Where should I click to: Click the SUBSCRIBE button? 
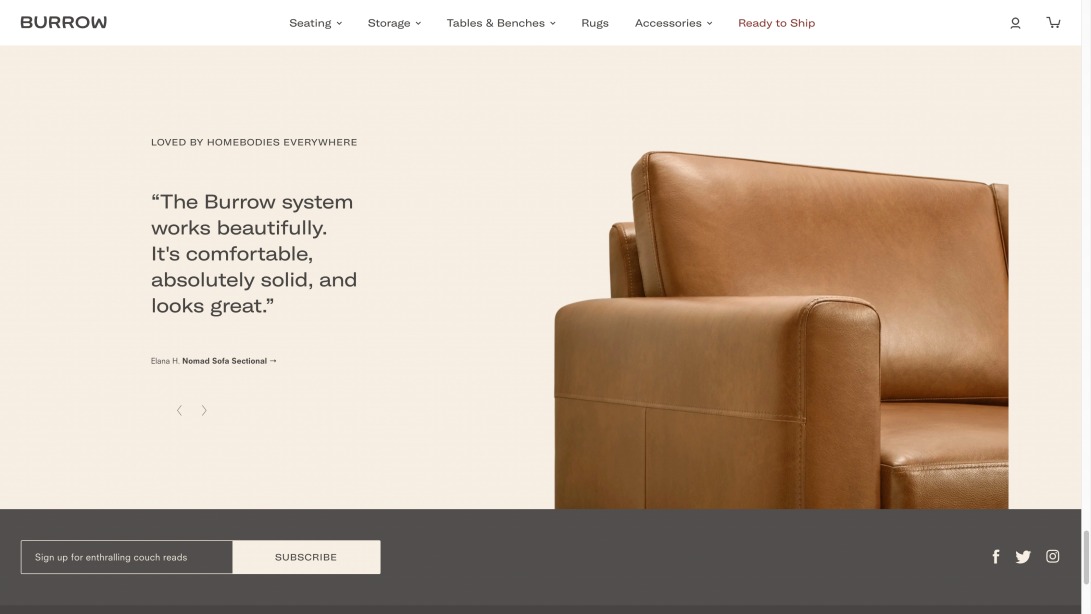306,557
